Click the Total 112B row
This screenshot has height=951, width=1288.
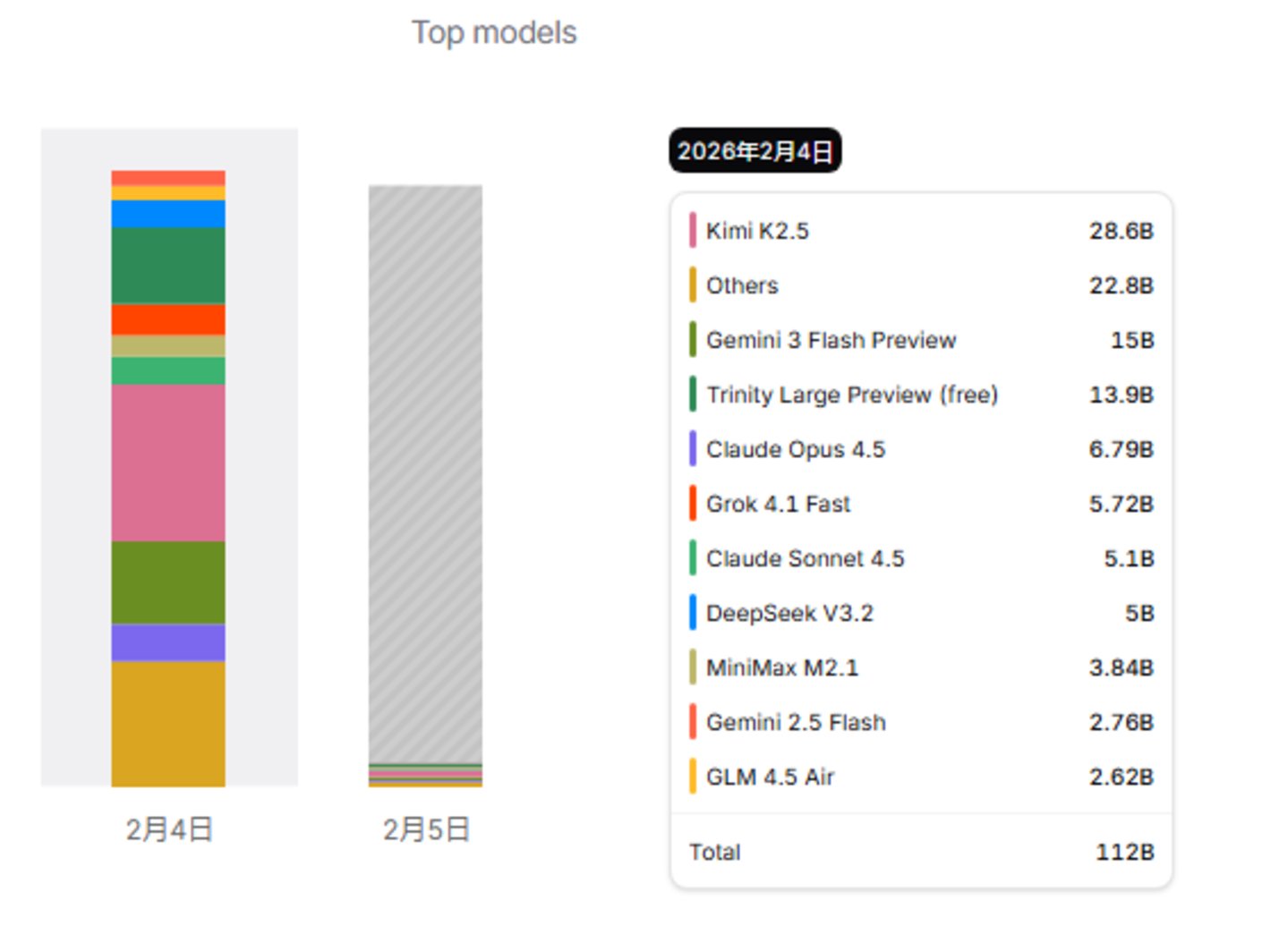[921, 852]
